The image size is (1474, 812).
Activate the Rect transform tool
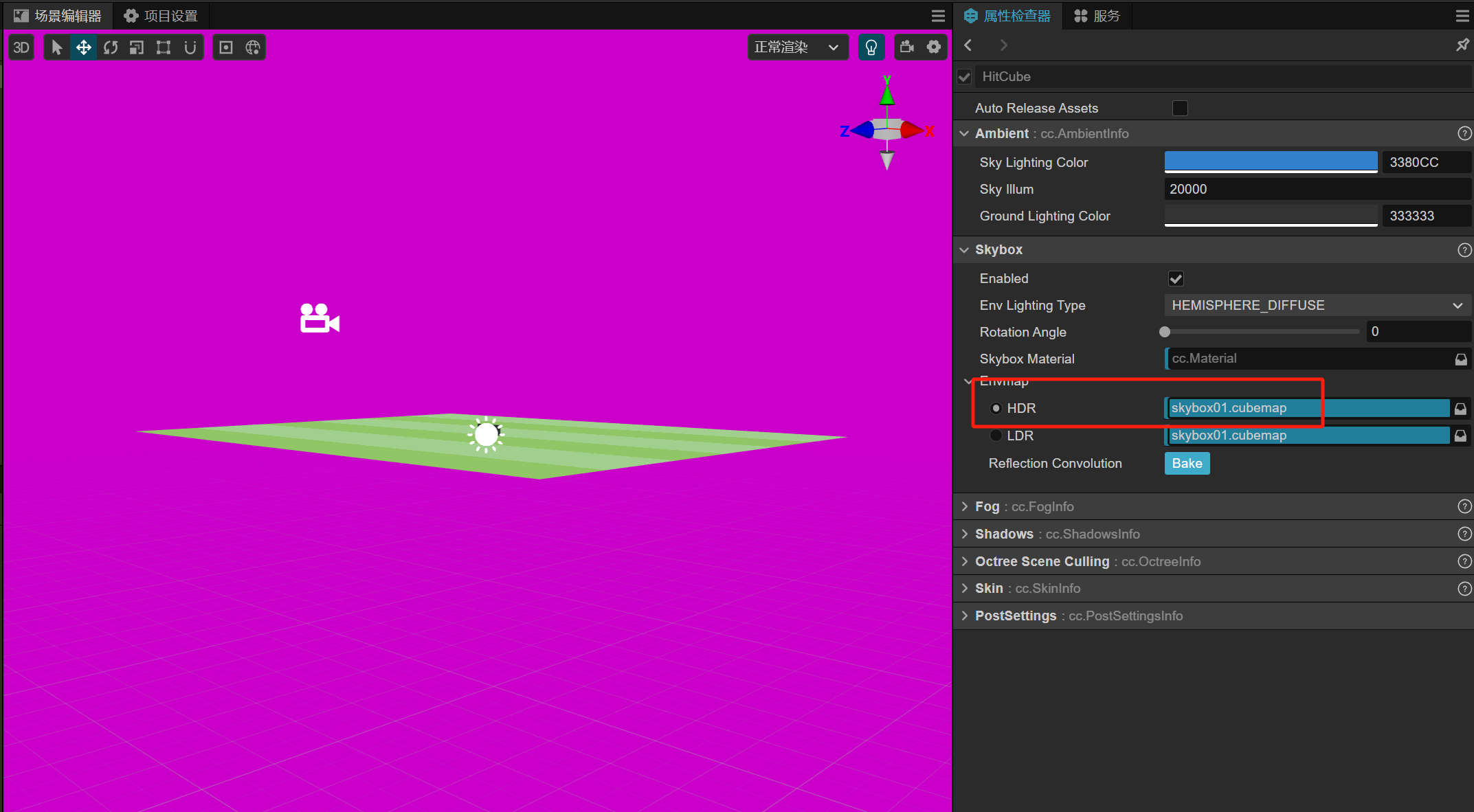click(164, 47)
